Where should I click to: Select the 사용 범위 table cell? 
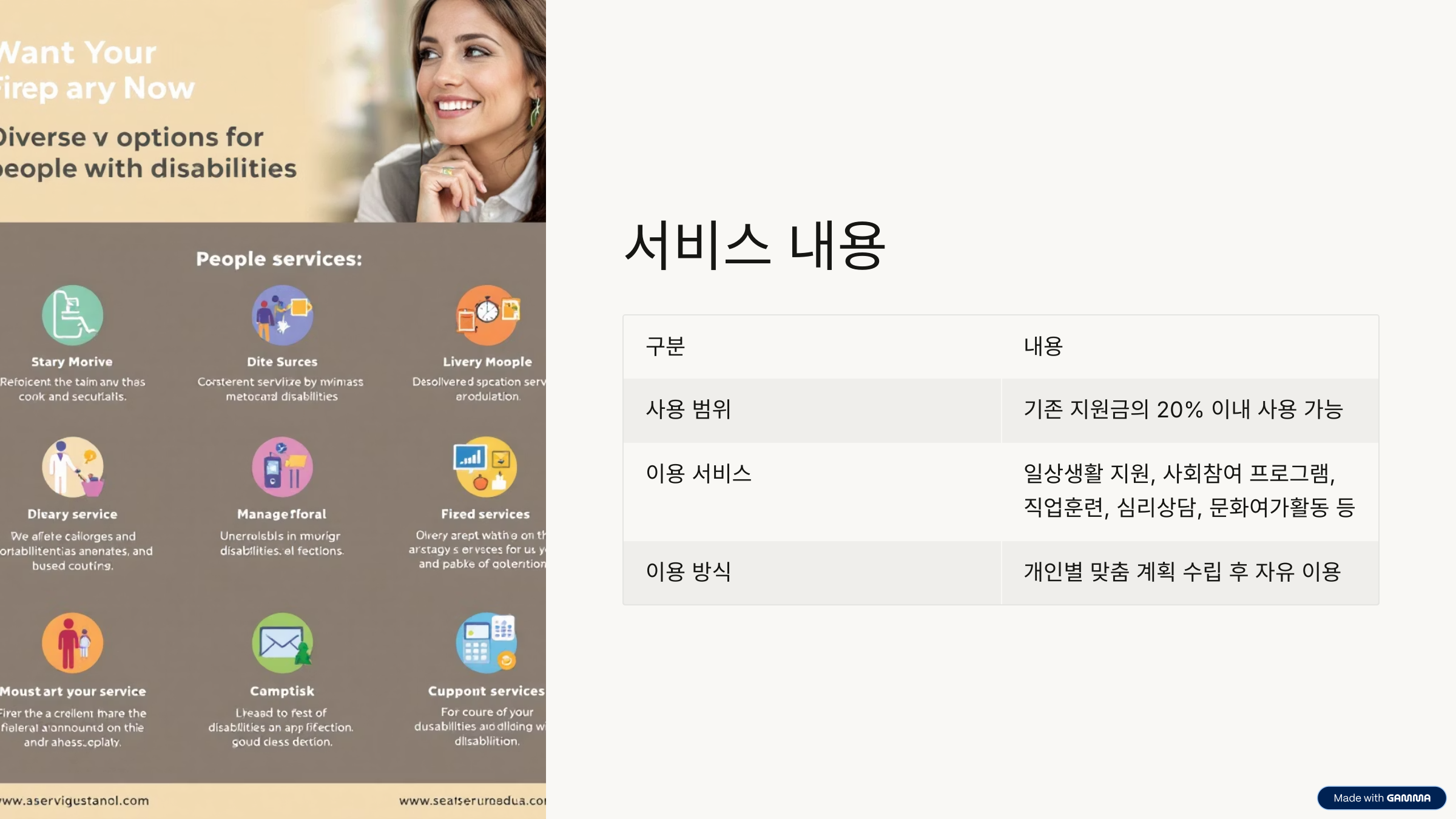point(688,409)
